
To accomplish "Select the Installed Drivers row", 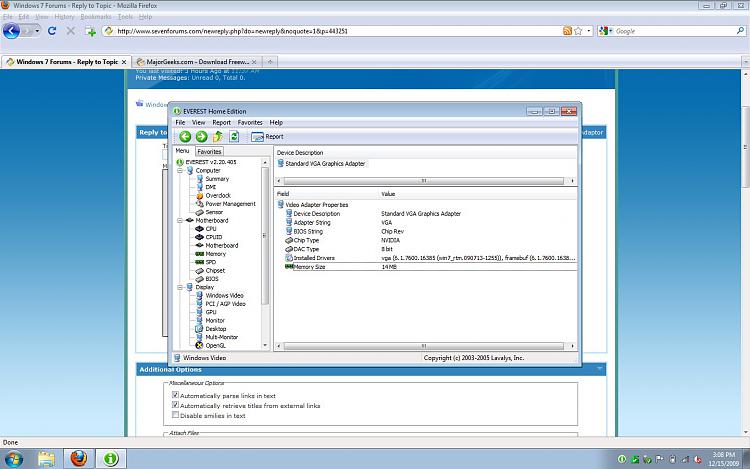I will (x=430, y=258).
